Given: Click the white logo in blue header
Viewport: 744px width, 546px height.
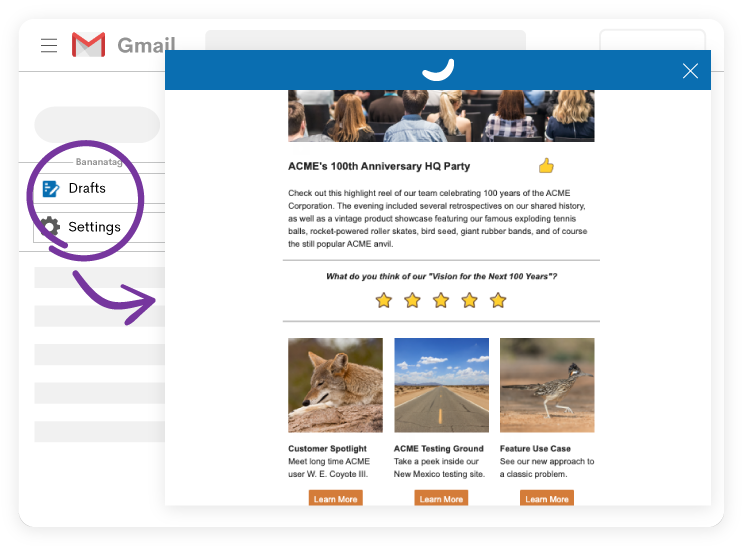Looking at the screenshot, I should [438, 70].
